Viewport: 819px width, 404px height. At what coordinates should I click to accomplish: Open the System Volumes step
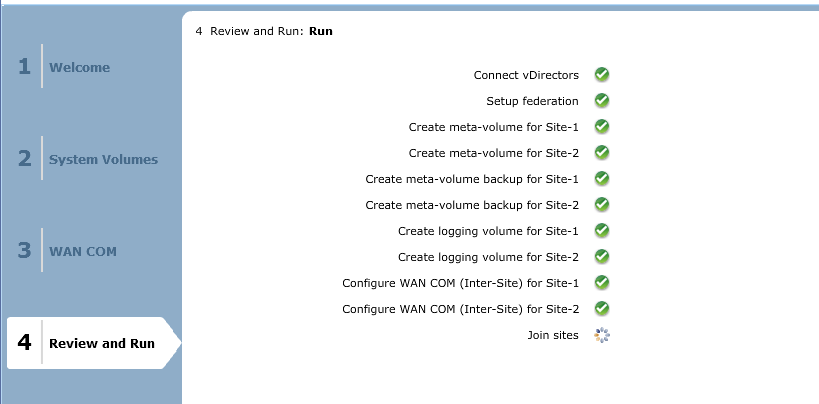103,160
